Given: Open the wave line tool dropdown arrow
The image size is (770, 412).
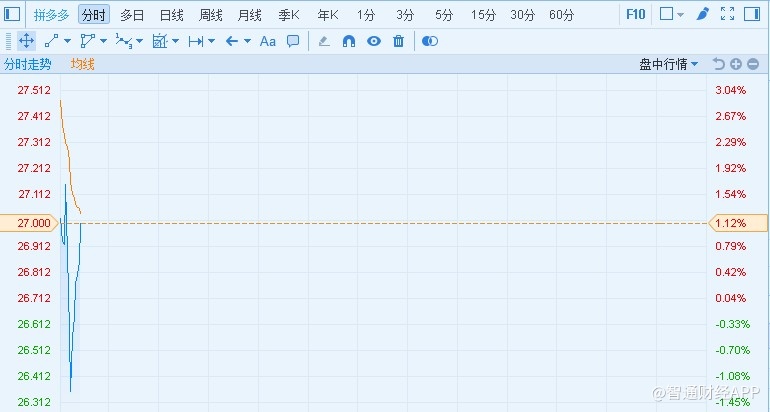Looking at the screenshot, I should [x=139, y=41].
